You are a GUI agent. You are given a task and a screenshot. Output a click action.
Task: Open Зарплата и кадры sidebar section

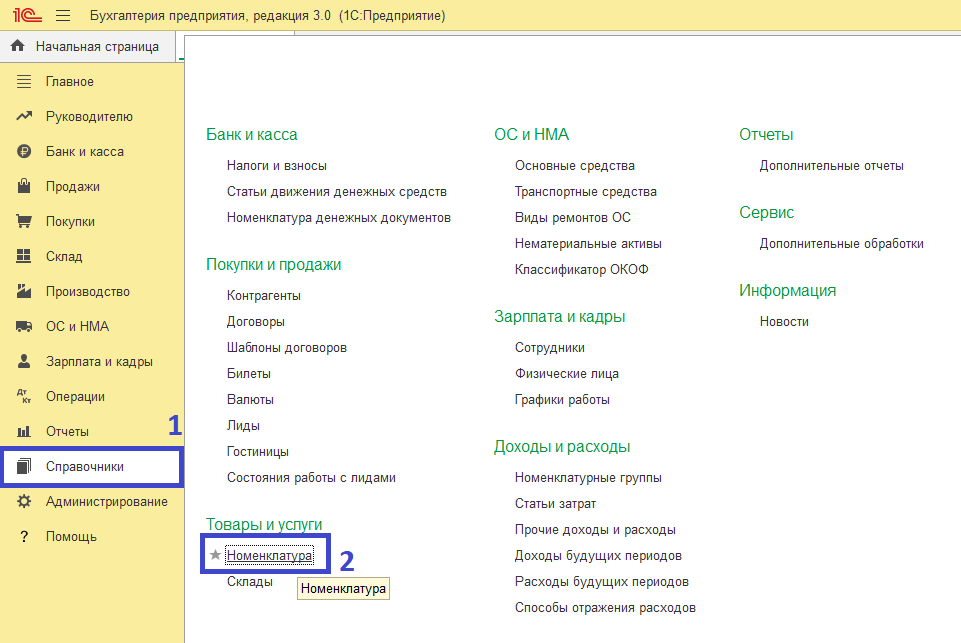pos(99,362)
